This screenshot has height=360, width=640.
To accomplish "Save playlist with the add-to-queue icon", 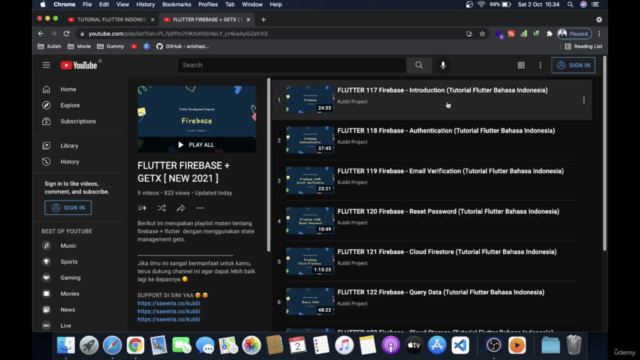I will pyautogui.click(x=142, y=208).
